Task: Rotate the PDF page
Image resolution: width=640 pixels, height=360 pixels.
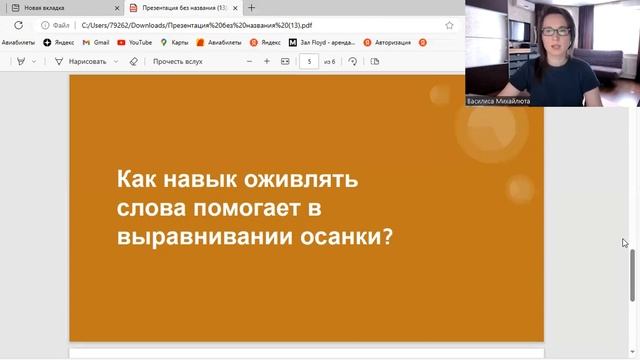Action: [x=353, y=61]
